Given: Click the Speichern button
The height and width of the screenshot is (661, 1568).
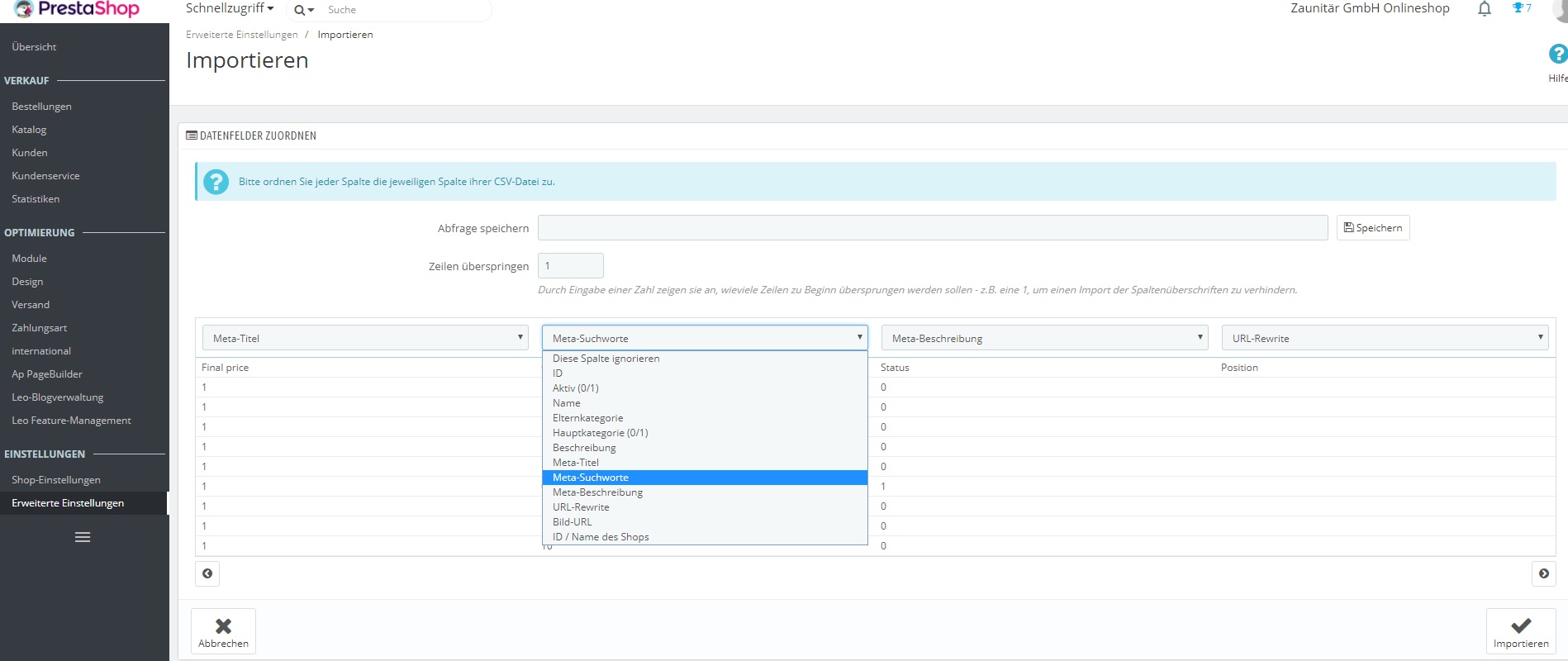Looking at the screenshot, I should (1373, 228).
